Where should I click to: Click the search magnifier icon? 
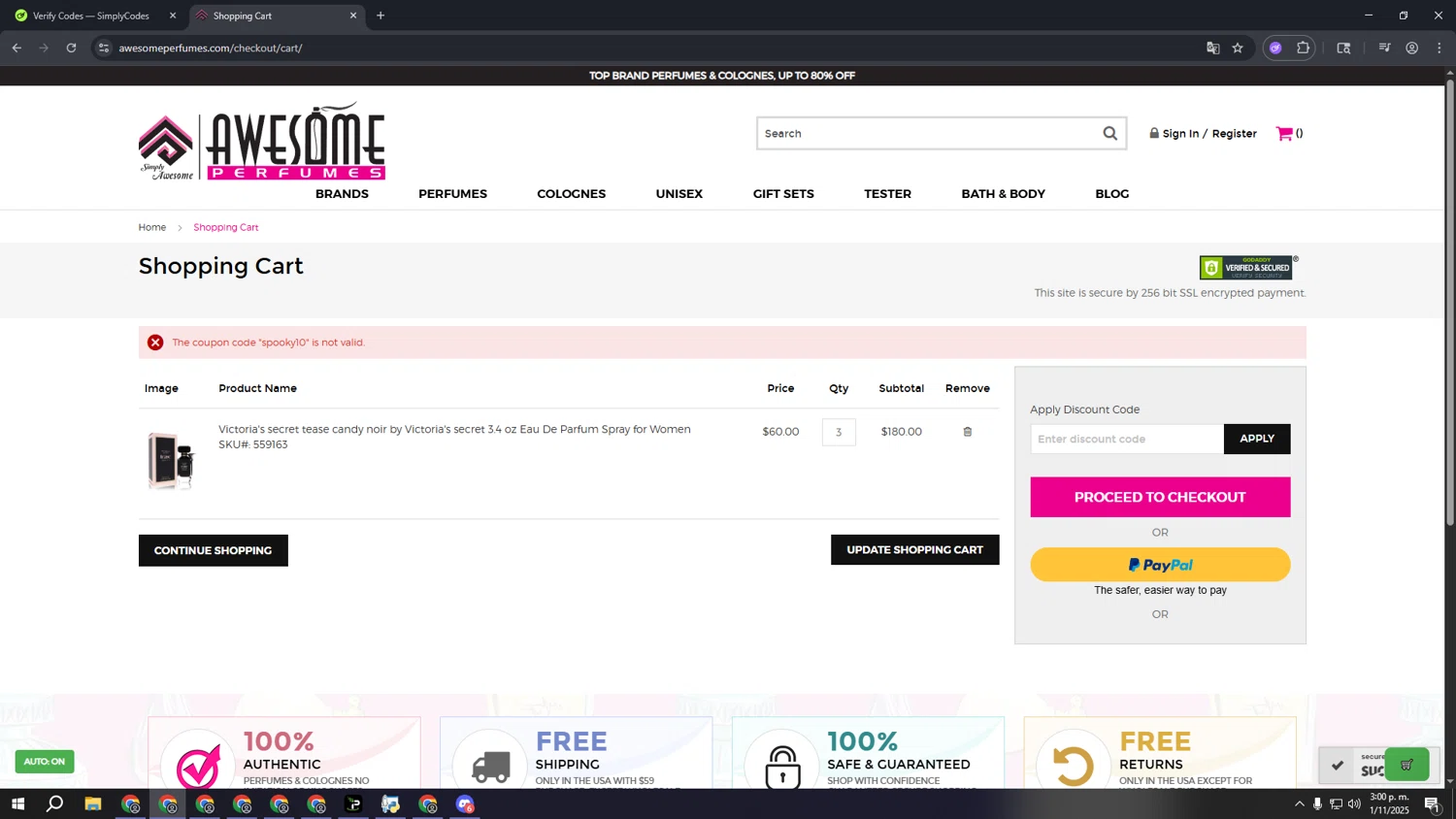1109,134
